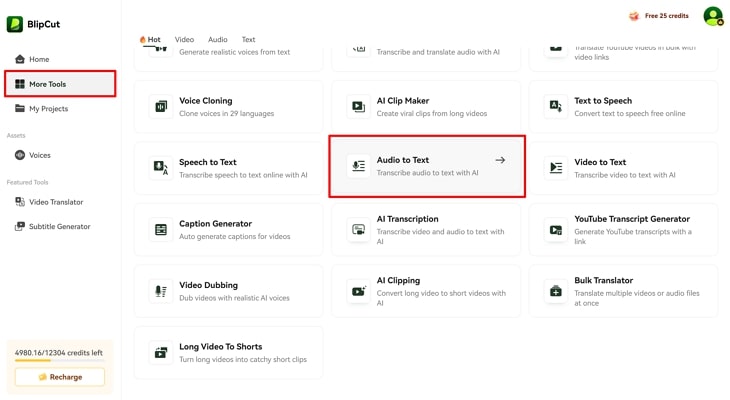Image resolution: width=730 pixels, height=400 pixels.
Task: Open My Projects in the sidebar
Action: point(48,109)
